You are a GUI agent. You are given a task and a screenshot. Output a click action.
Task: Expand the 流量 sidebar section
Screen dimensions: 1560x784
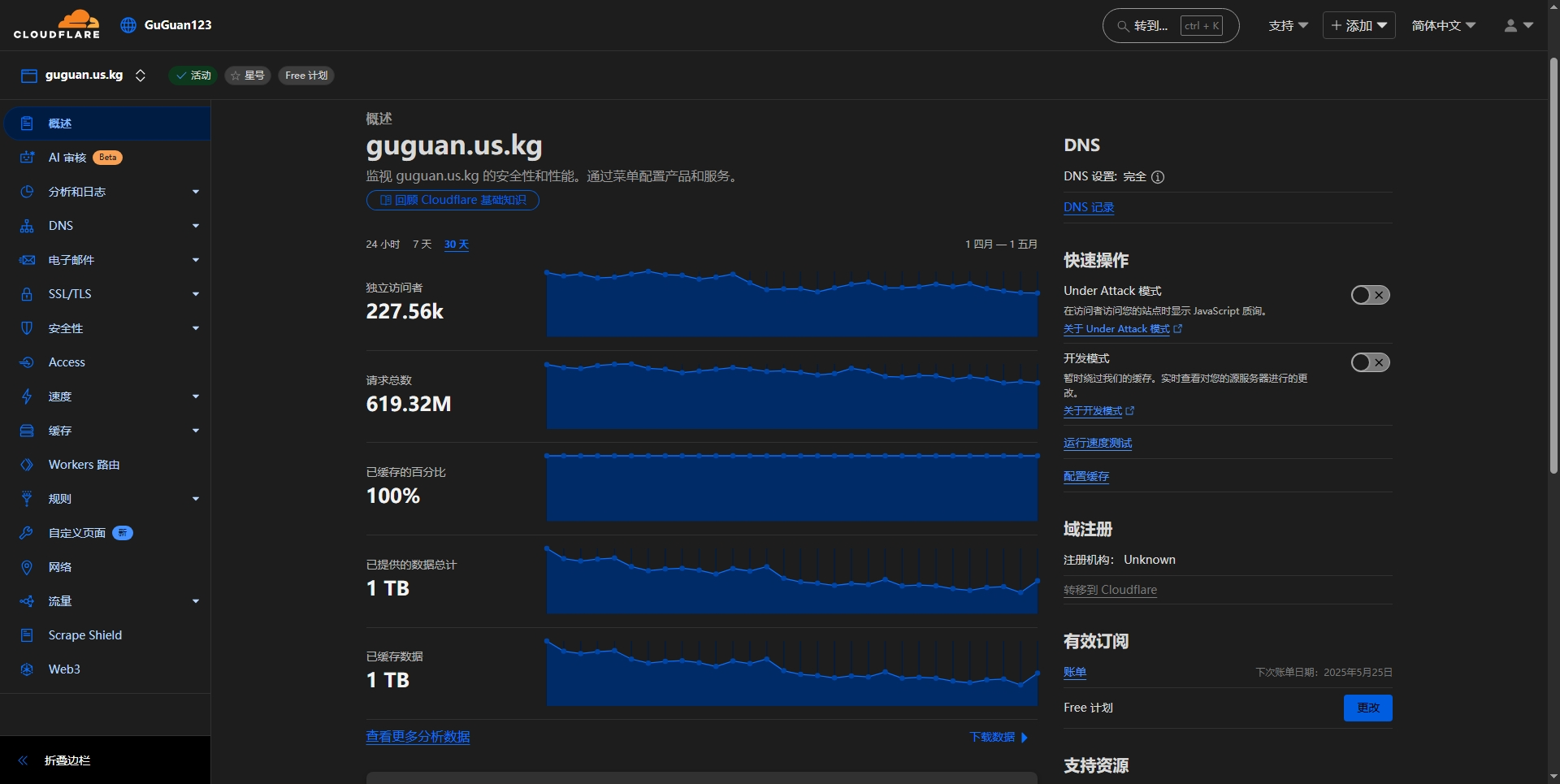point(196,601)
